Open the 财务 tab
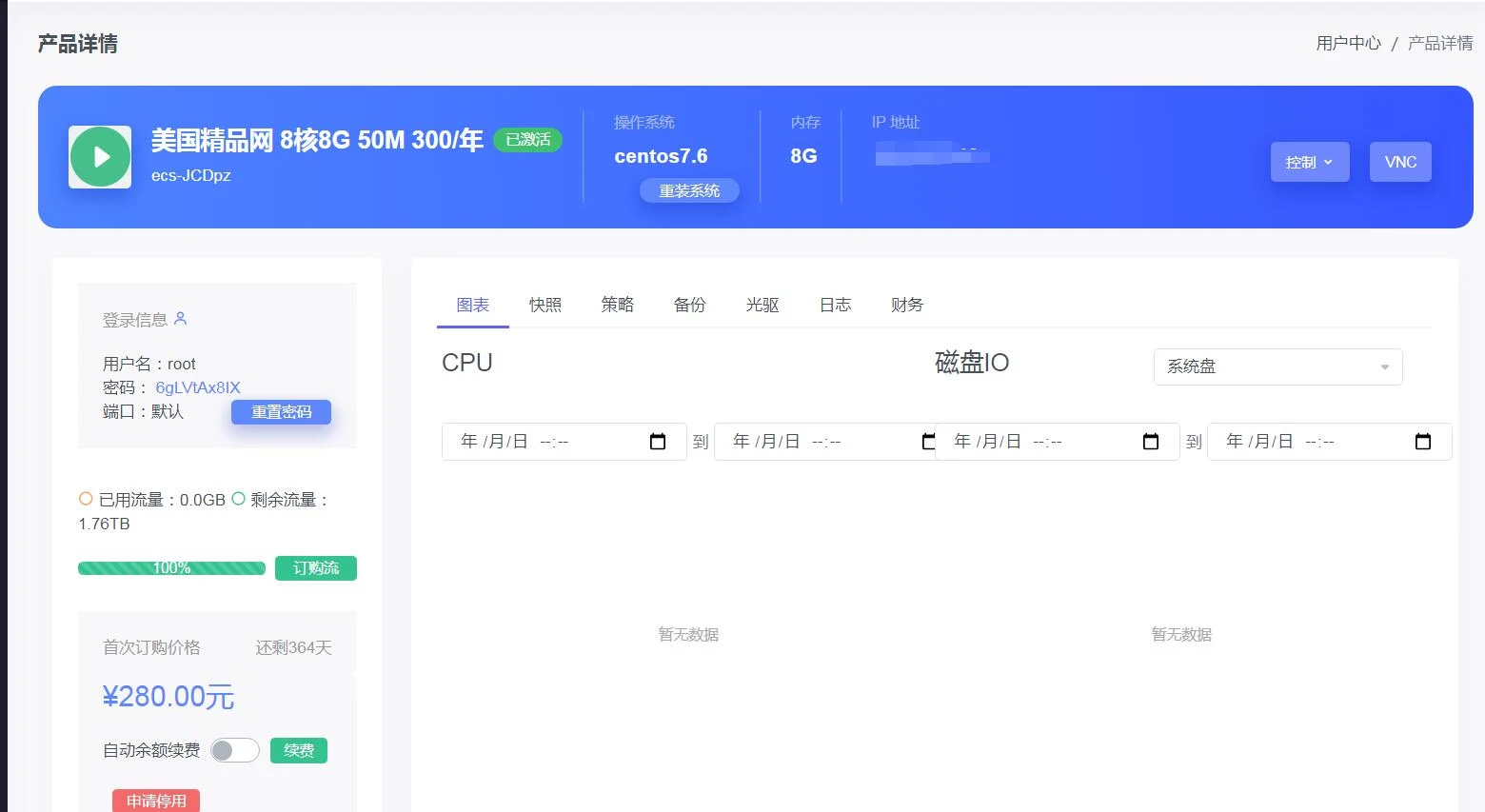The width and height of the screenshot is (1485, 812). 907,305
